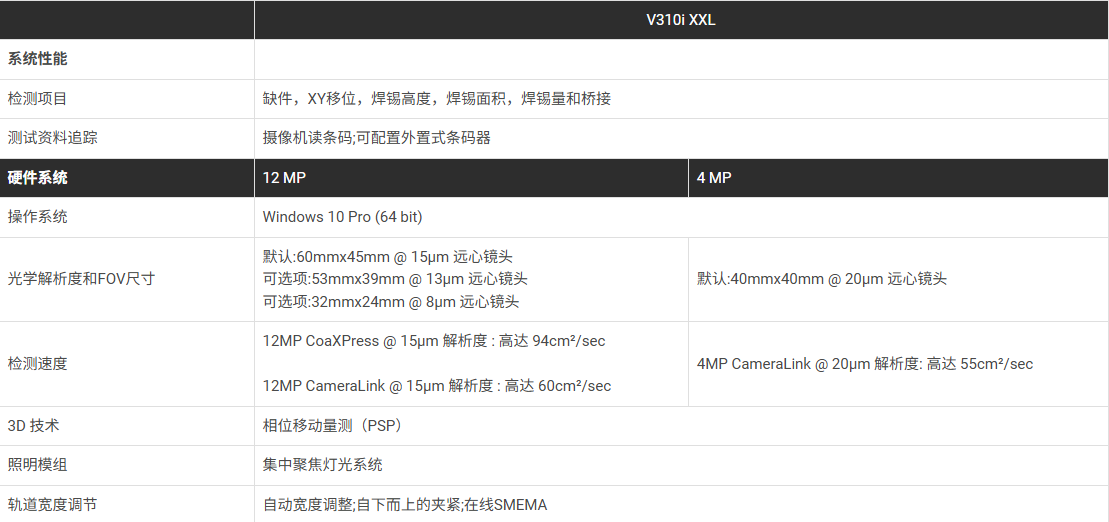
Task: Click the 缺件，XY移位 detection items text
Action: point(436,99)
